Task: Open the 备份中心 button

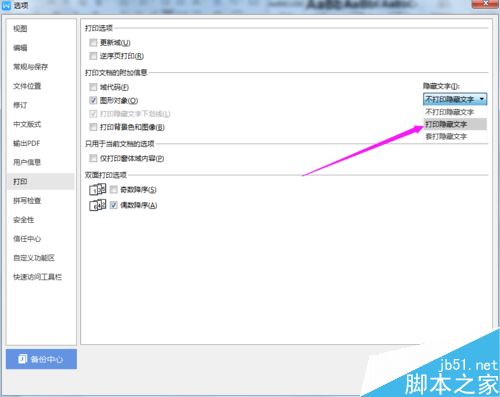Action: [41, 359]
